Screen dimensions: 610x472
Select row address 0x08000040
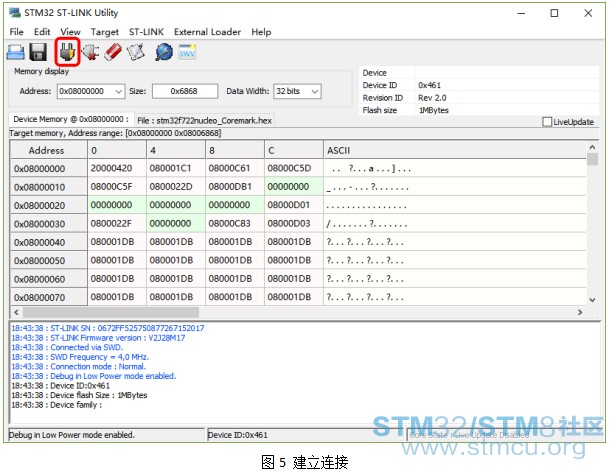click(49, 242)
